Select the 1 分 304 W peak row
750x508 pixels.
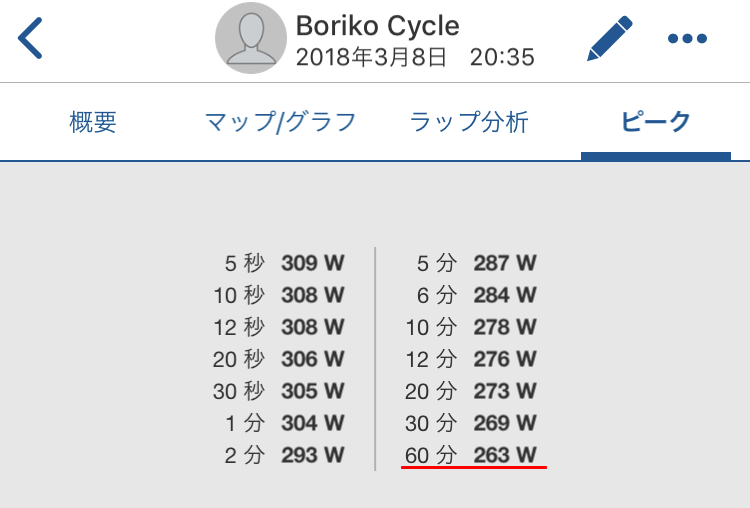point(285,423)
